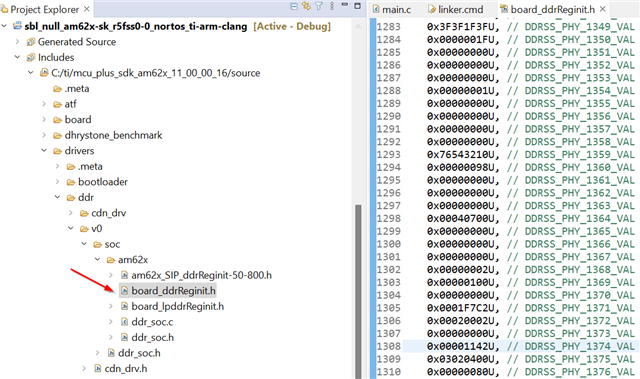Click the am62x folder icon

coord(111,259)
